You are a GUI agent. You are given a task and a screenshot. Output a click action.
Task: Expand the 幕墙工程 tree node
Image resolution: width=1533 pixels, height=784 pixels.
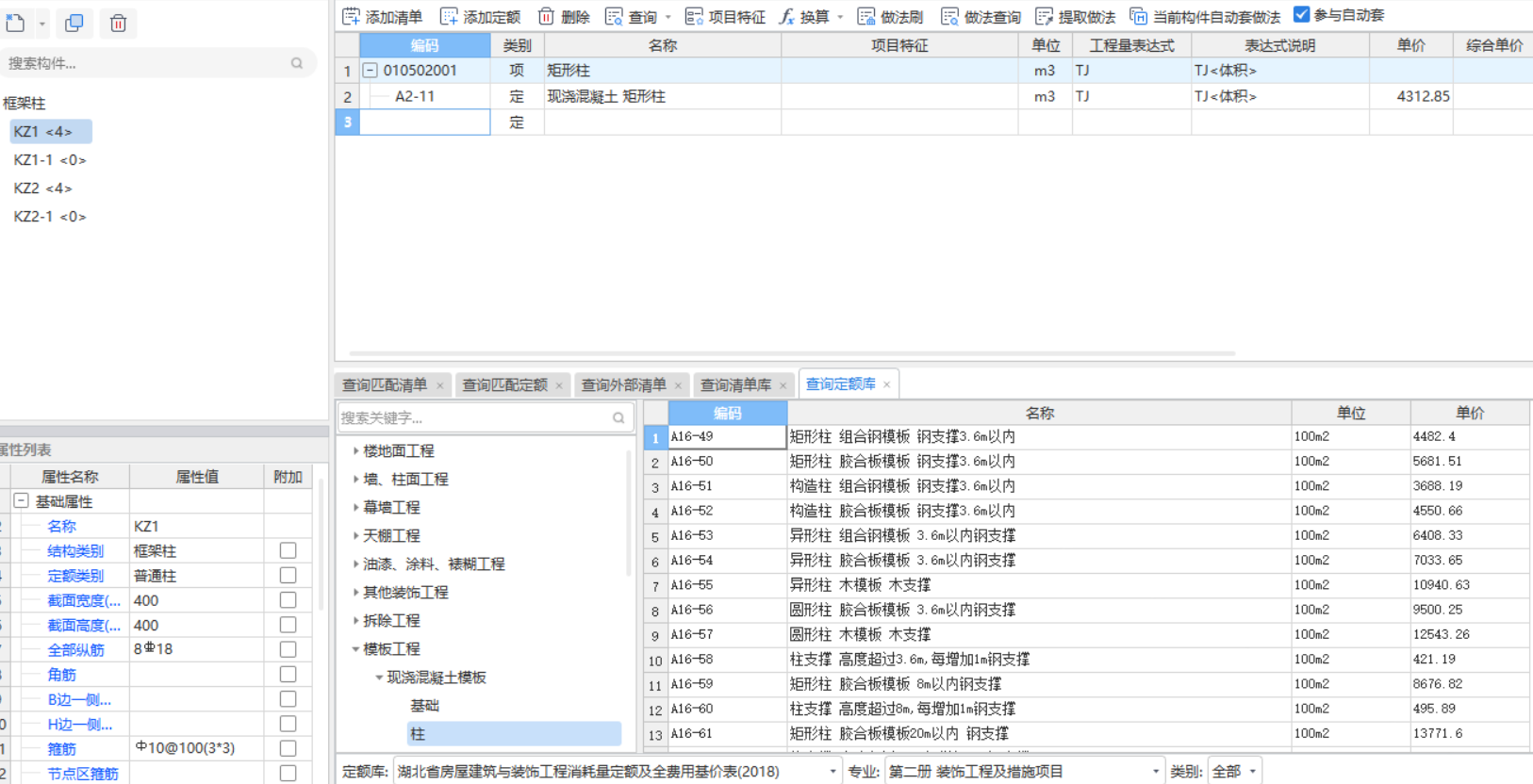[x=355, y=507]
